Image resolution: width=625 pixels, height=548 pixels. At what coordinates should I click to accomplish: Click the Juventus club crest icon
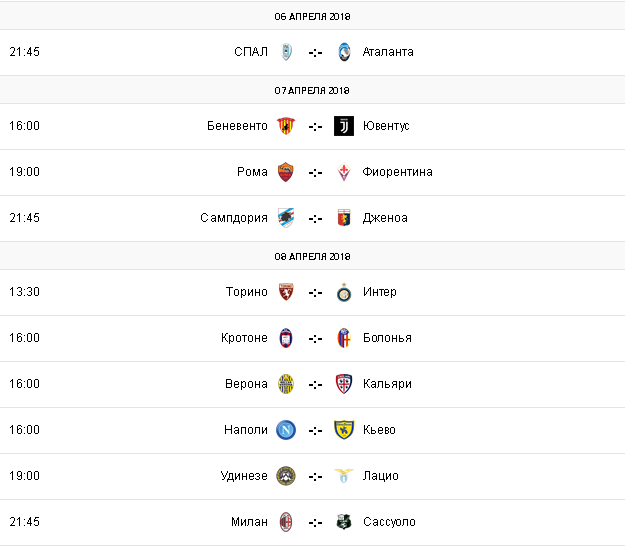pos(344,126)
